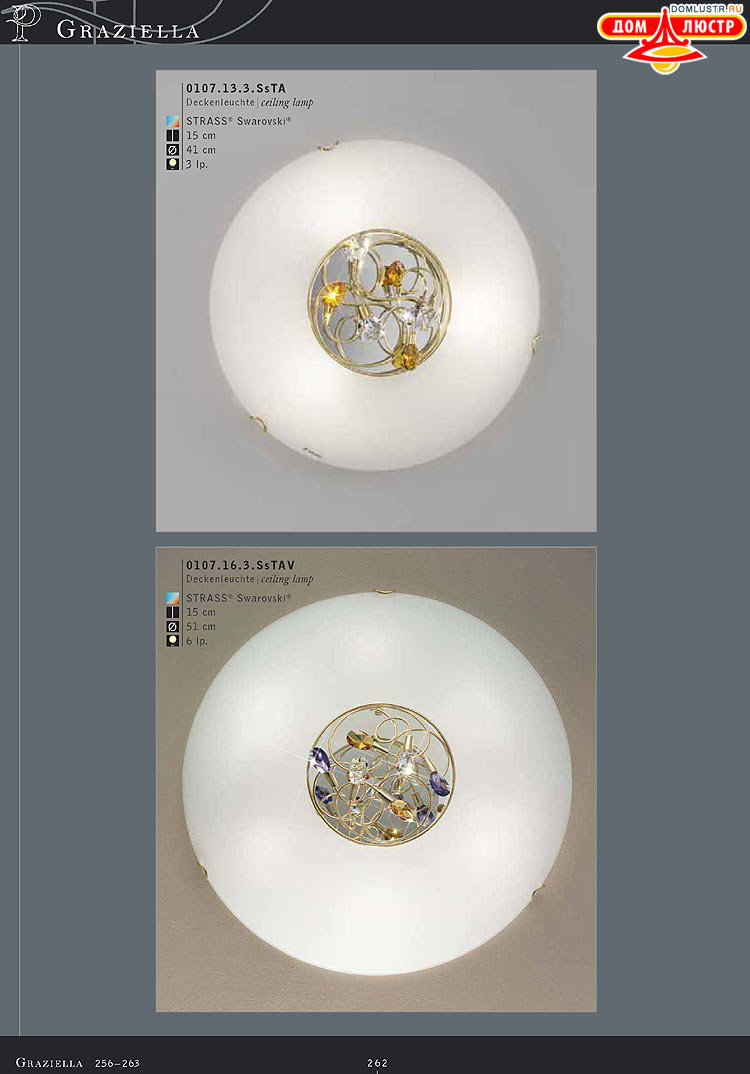This screenshot has height=1074, width=750.
Task: Click the height icon in the lower spec list
Action: click(173, 612)
